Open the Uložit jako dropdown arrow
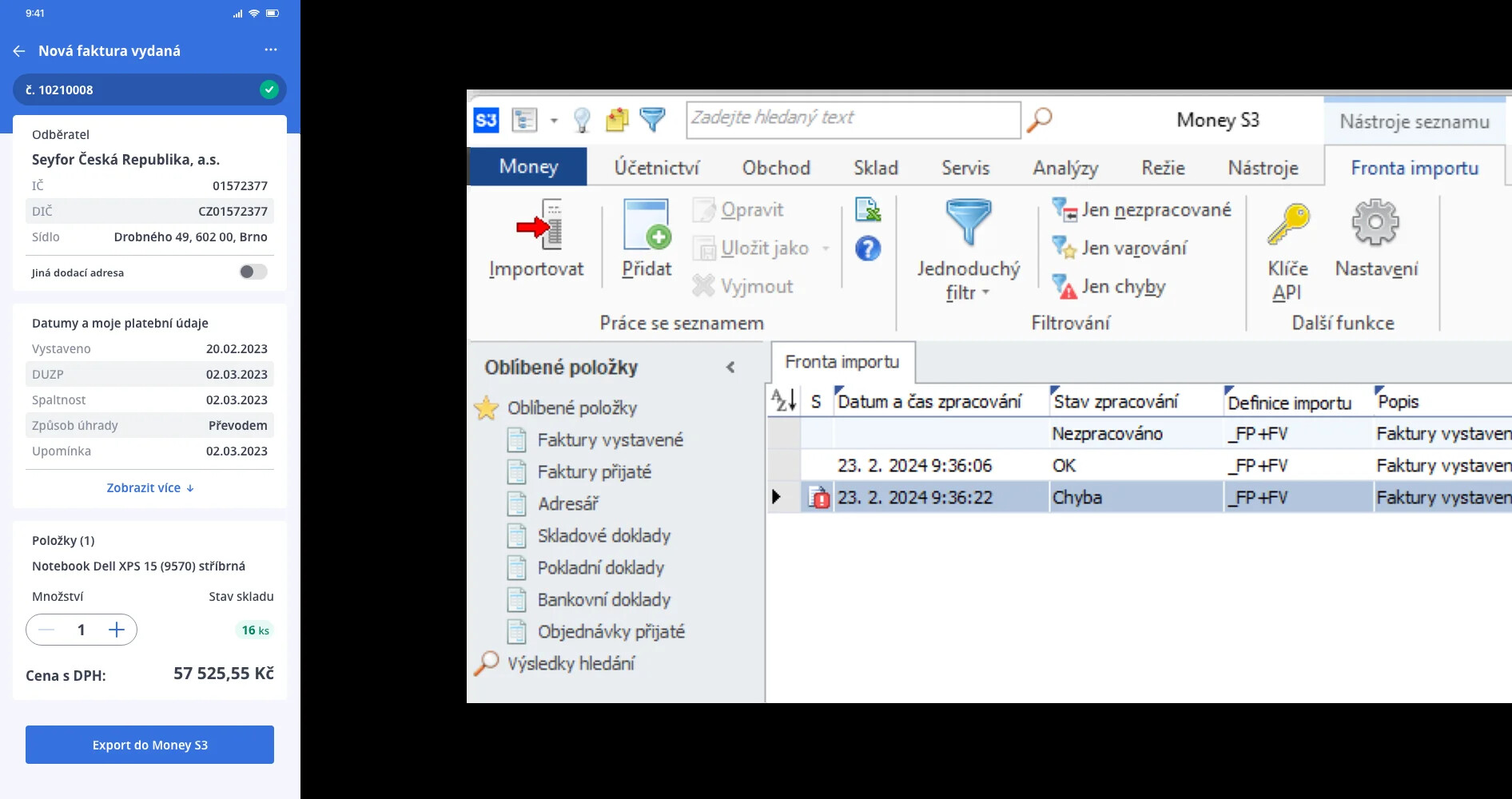Screen dimensions: 1512x799 click(x=826, y=248)
